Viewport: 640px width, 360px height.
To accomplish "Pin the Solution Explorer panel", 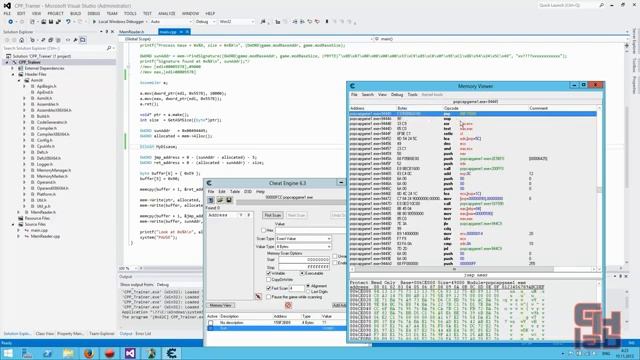I will coord(107,31).
